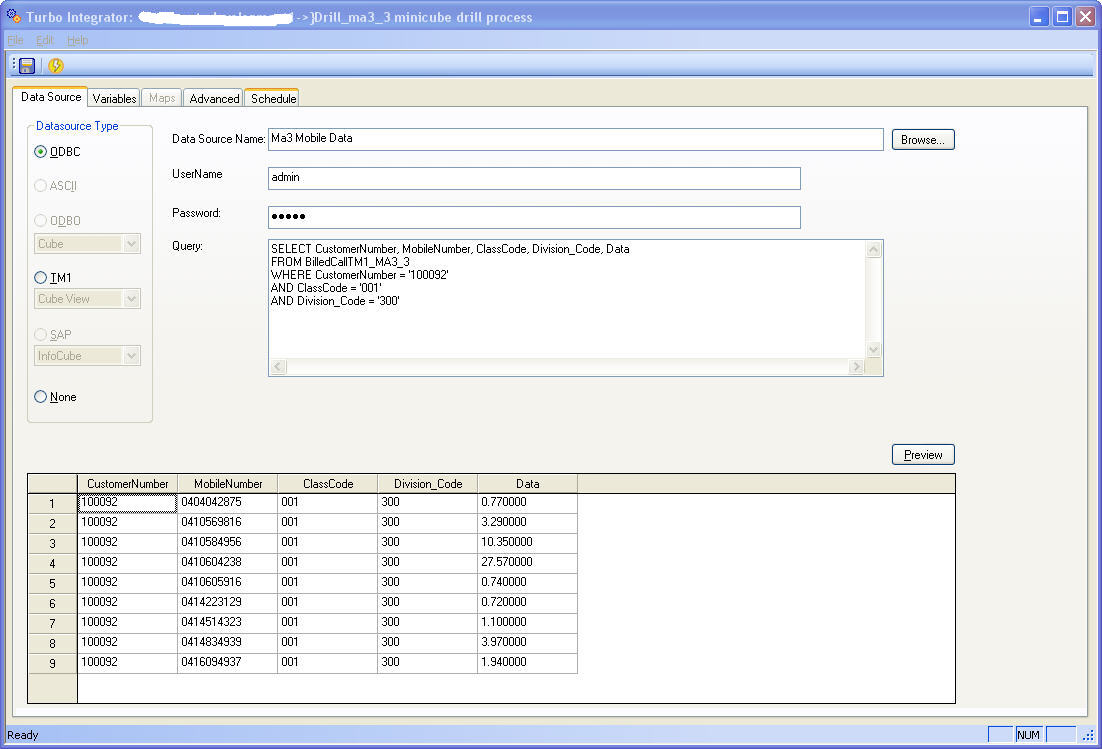Click the Run process lightning icon
This screenshot has height=749, width=1102.
pos(56,66)
